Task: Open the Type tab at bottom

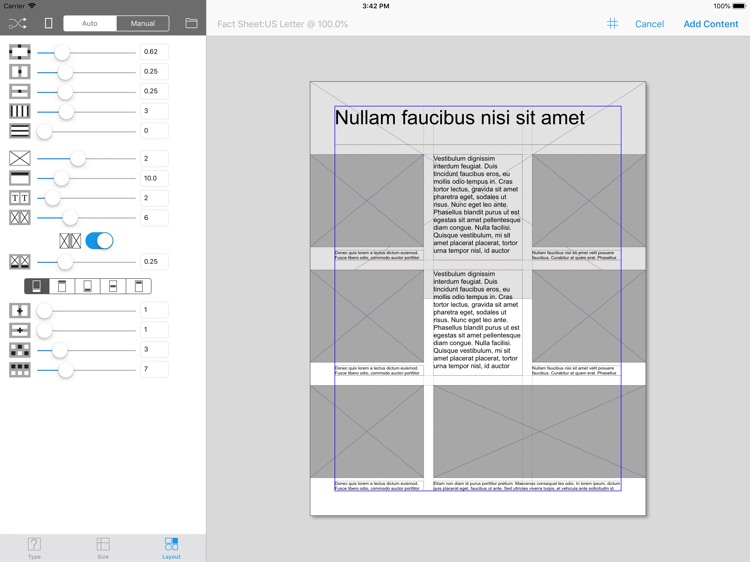Action: 34,548
